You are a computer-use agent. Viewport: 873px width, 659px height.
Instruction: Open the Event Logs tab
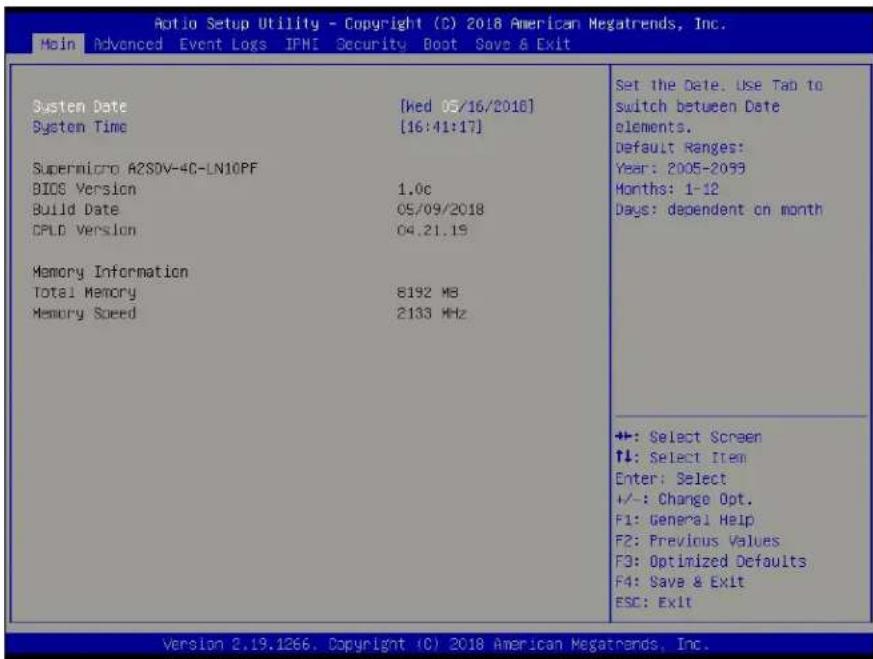tap(223, 45)
